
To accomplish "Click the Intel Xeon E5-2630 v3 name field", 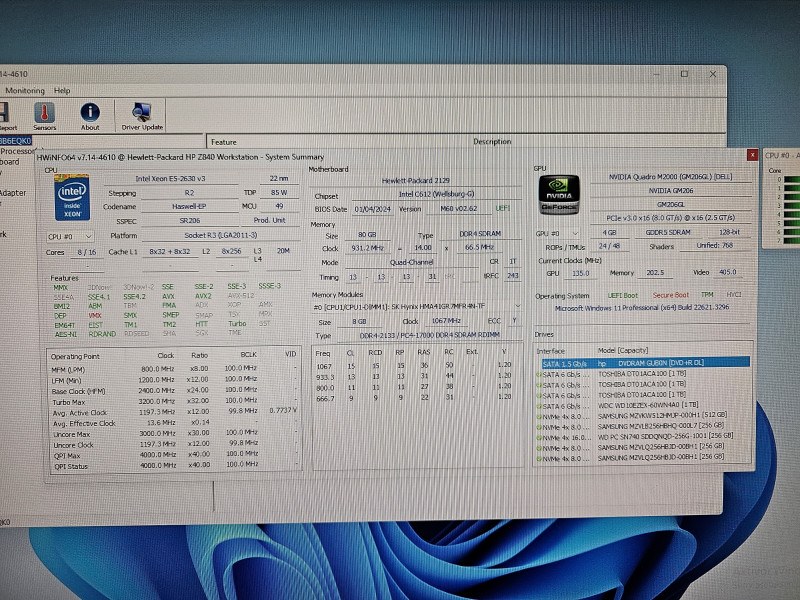I will point(170,179).
